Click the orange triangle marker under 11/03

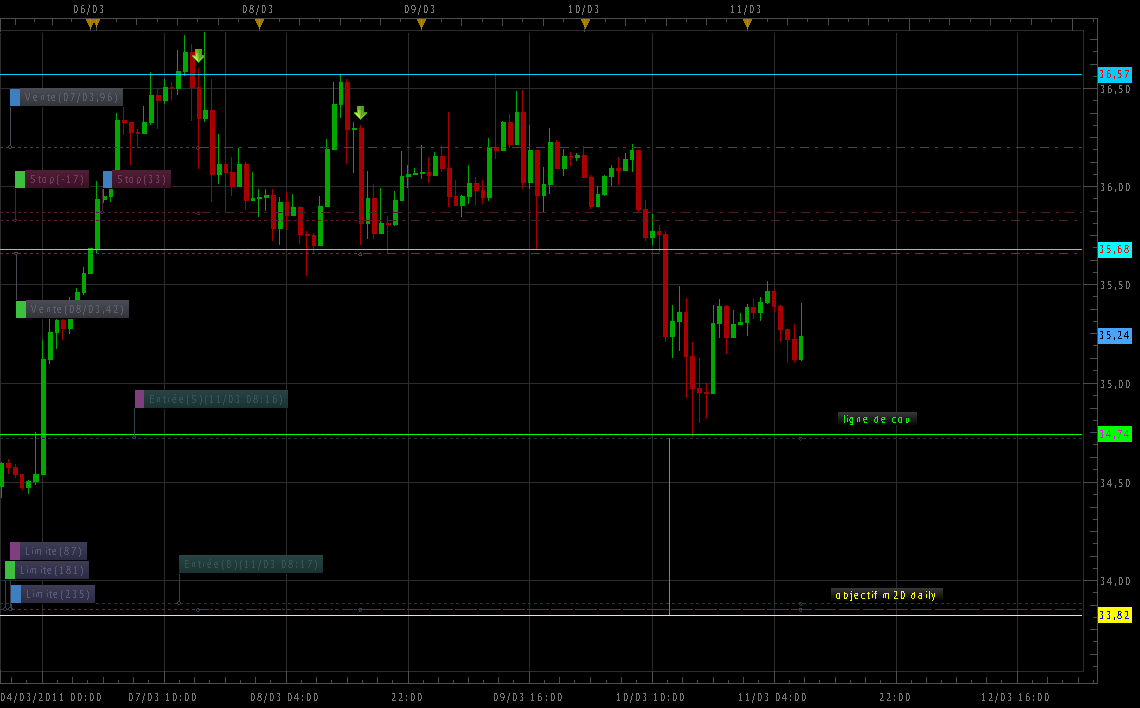[x=747, y=24]
